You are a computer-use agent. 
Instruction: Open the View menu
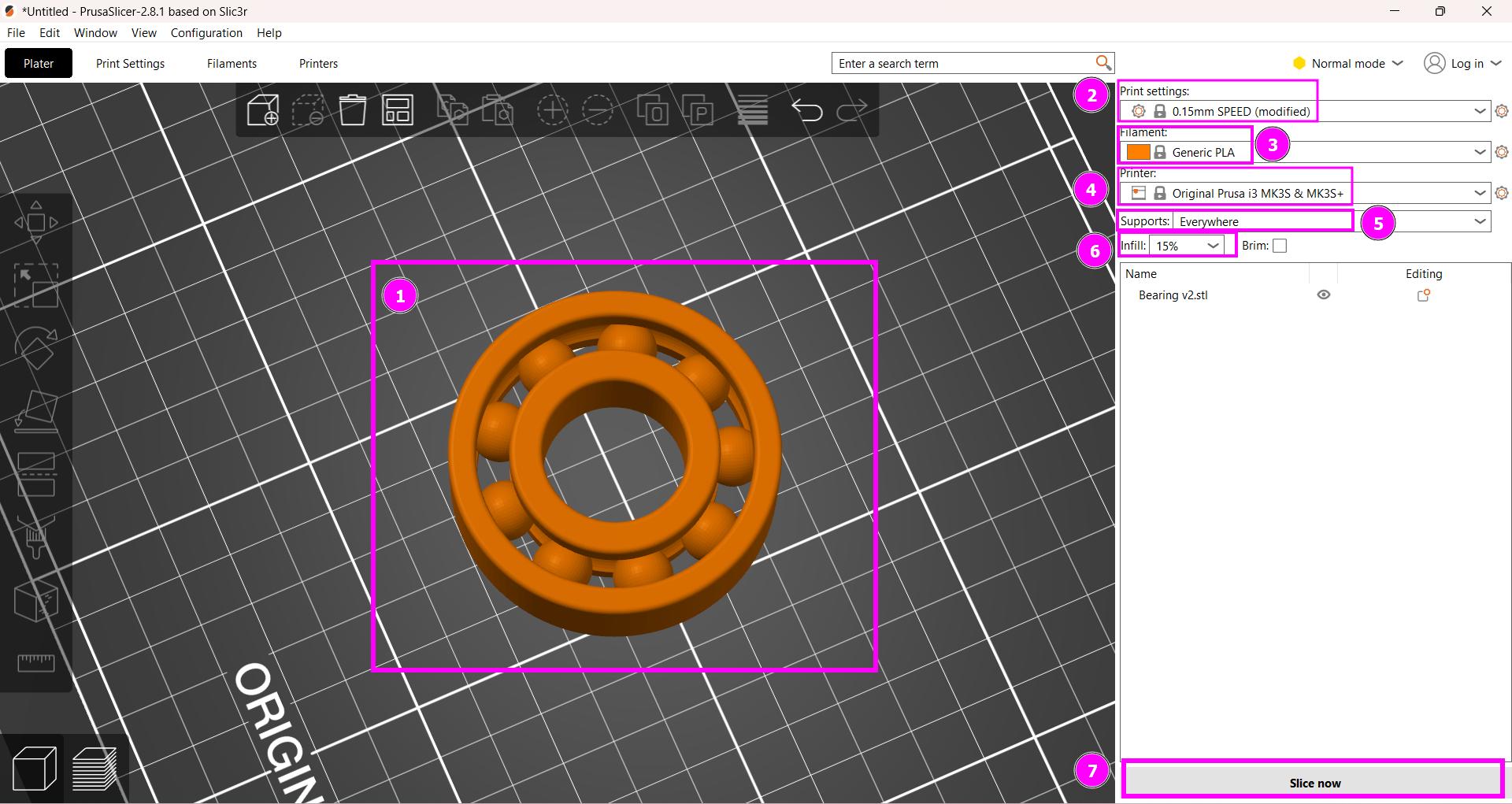143,32
